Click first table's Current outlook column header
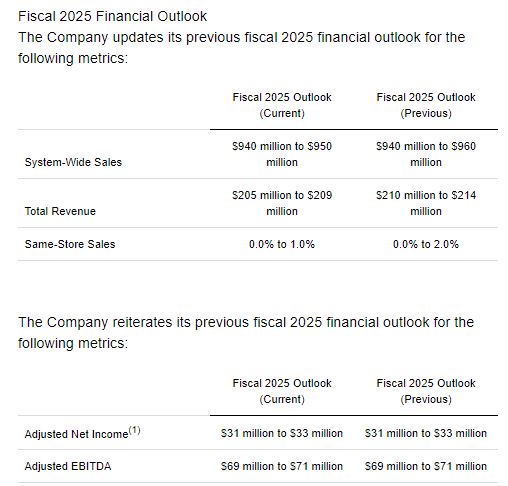 282,105
